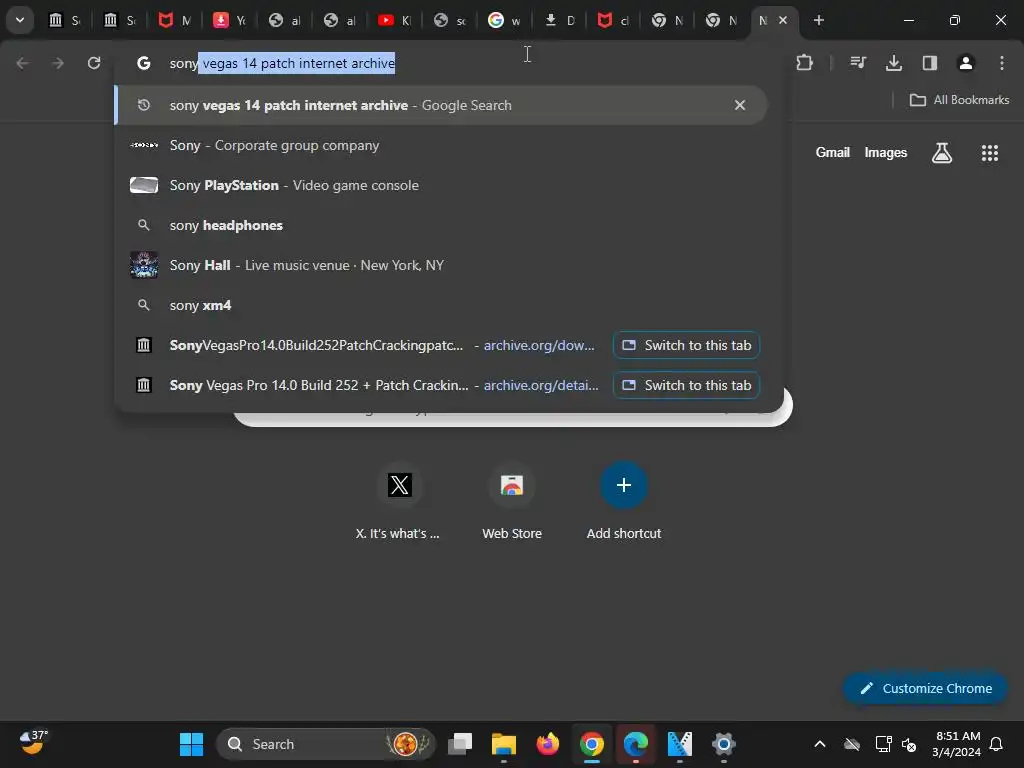Reload the current page
This screenshot has height=768, width=1024.
[94, 63]
